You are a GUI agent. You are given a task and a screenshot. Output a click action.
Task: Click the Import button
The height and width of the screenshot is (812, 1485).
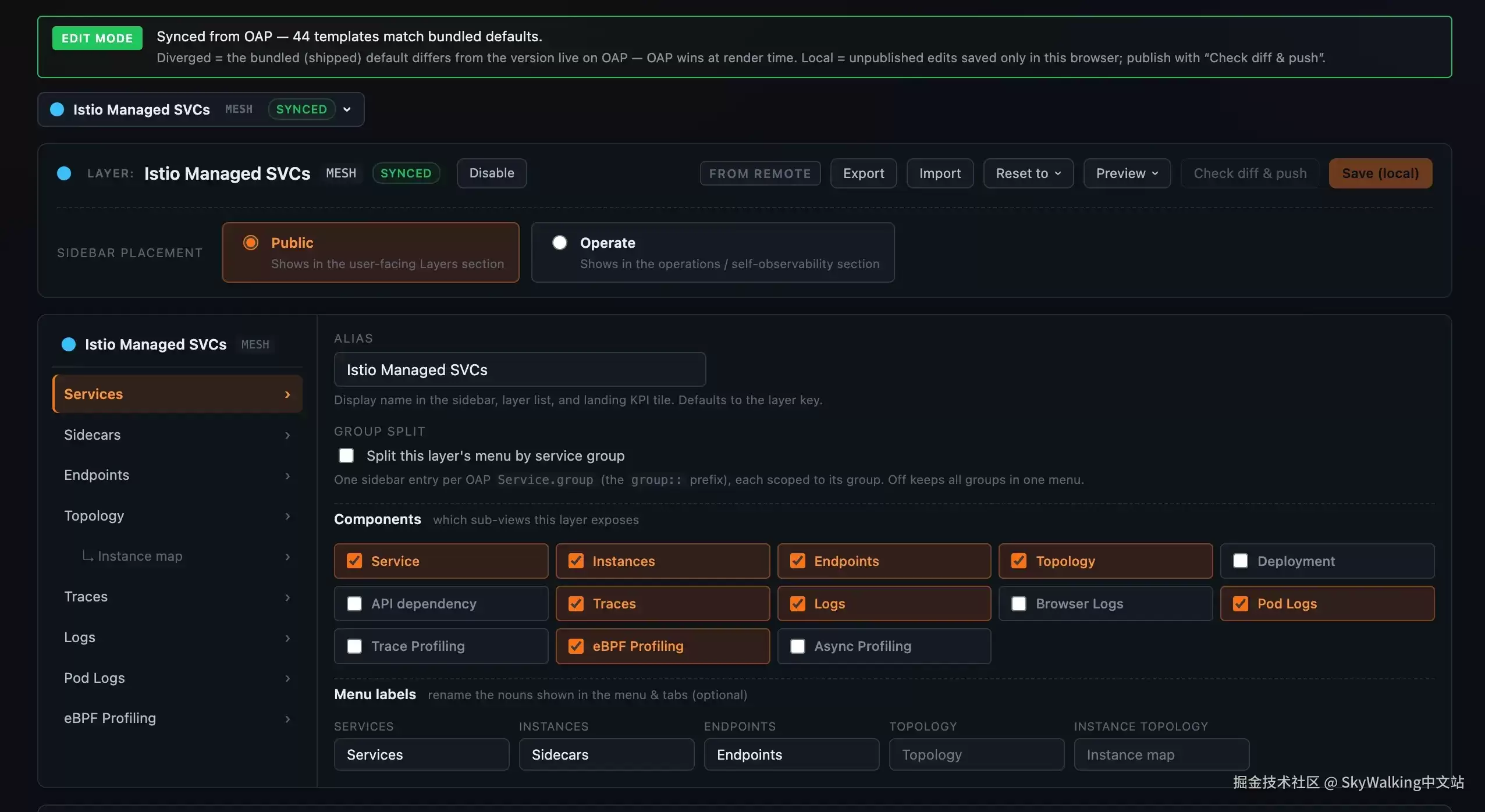[940, 173]
